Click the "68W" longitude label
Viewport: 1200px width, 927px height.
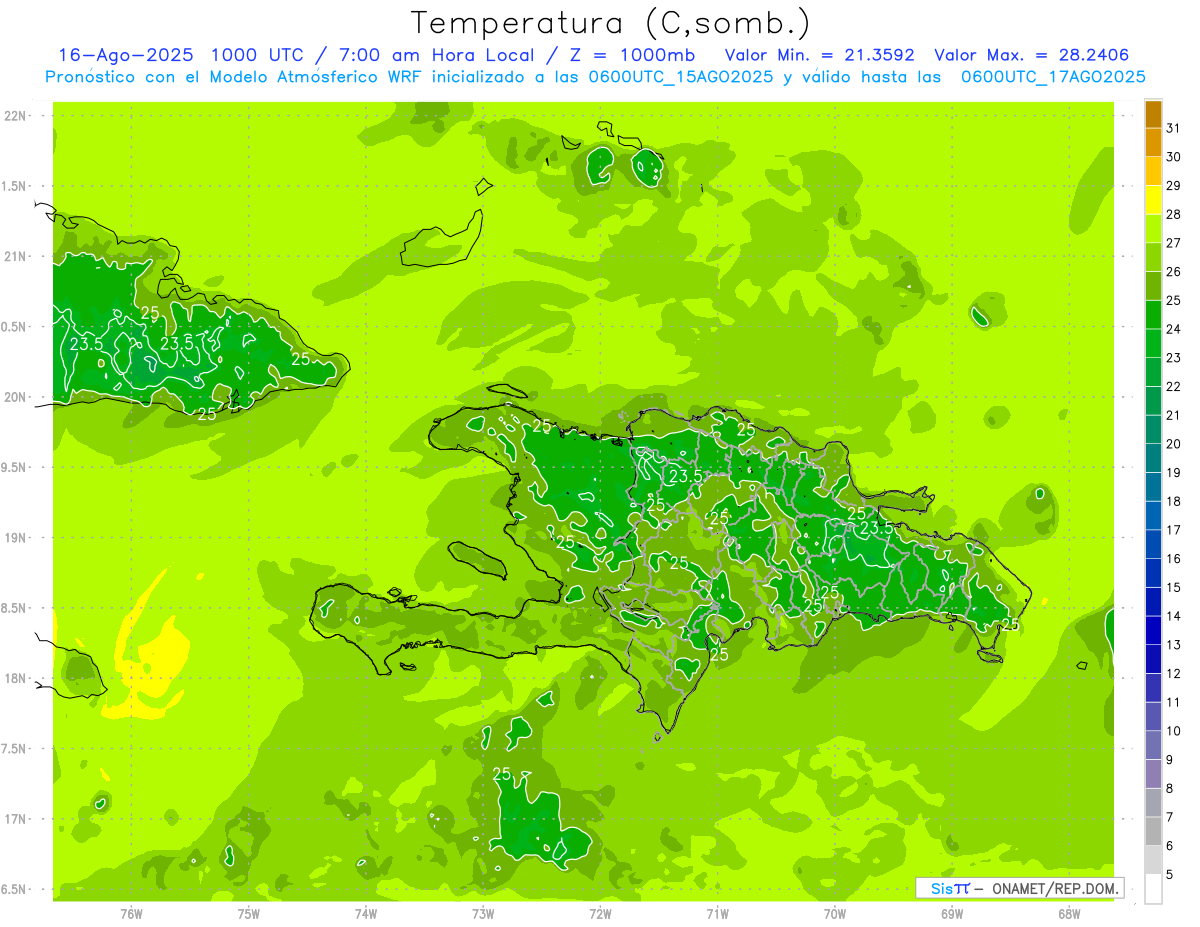pos(1069,914)
